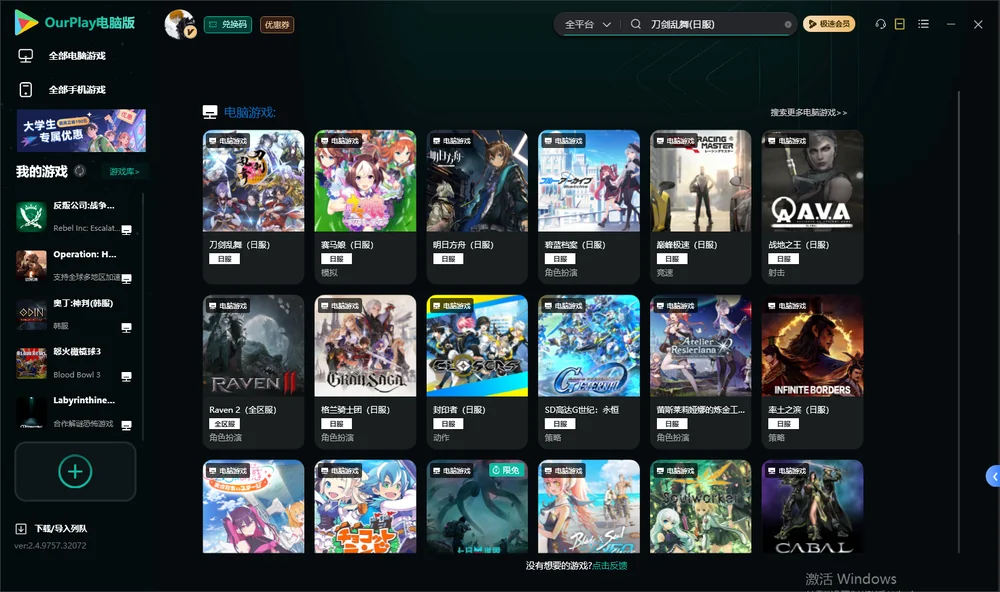Click the OurPlay logo icon
1000x592 pixels.
point(26,23)
